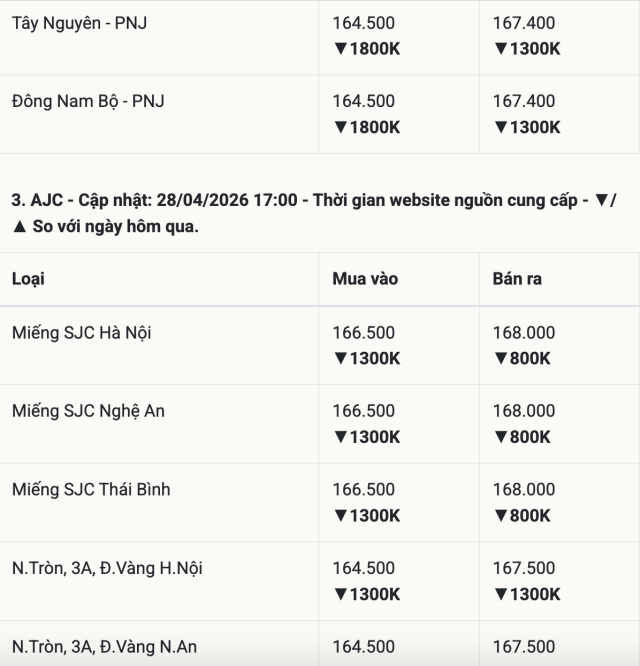
Task: Select the Mua vào column header
Action: point(365,279)
